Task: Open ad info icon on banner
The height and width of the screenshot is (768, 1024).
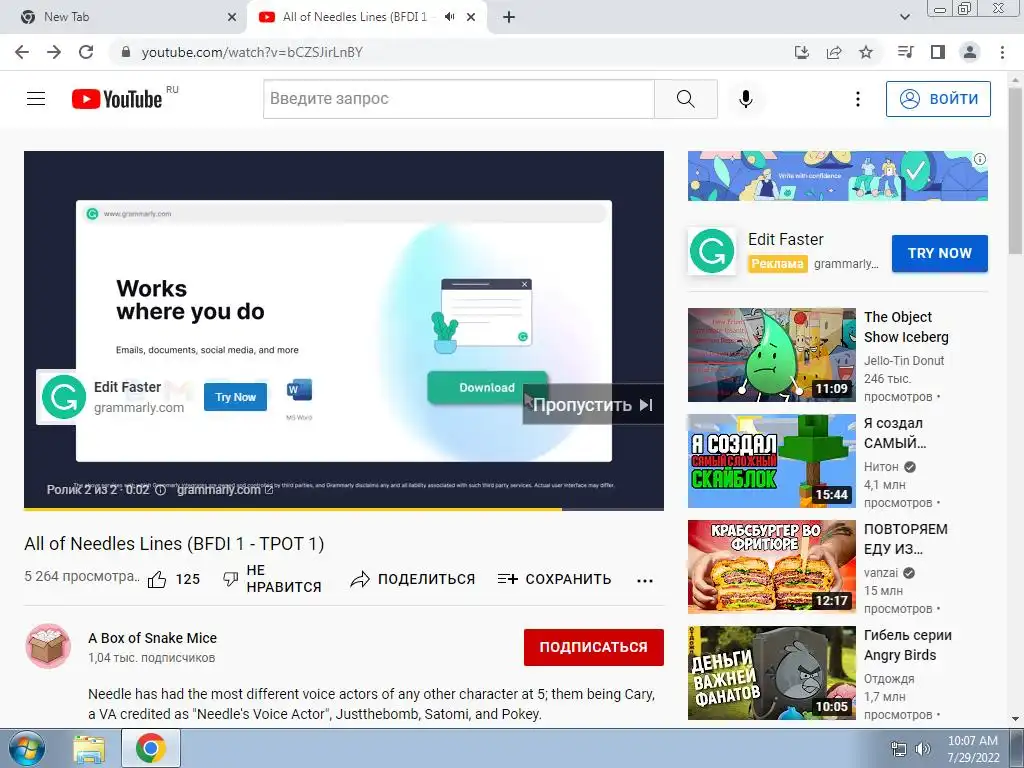Action: click(980, 159)
